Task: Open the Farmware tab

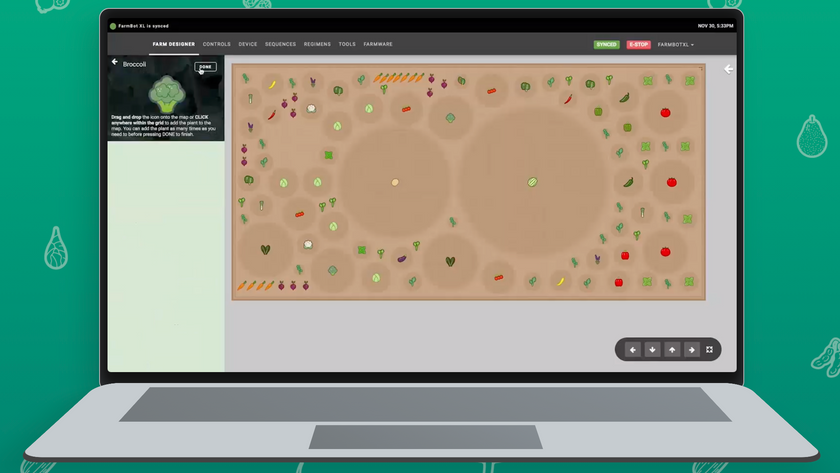Action: [378, 44]
